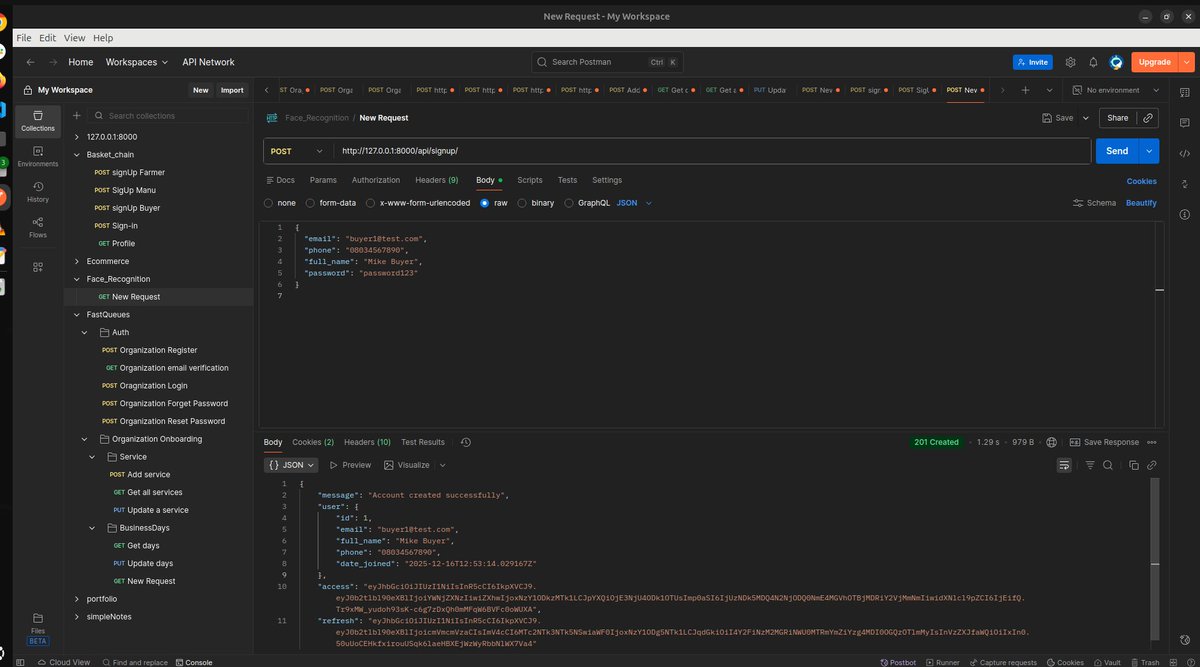
Task: Open the Collections sidebar panel
Action: pos(37,122)
